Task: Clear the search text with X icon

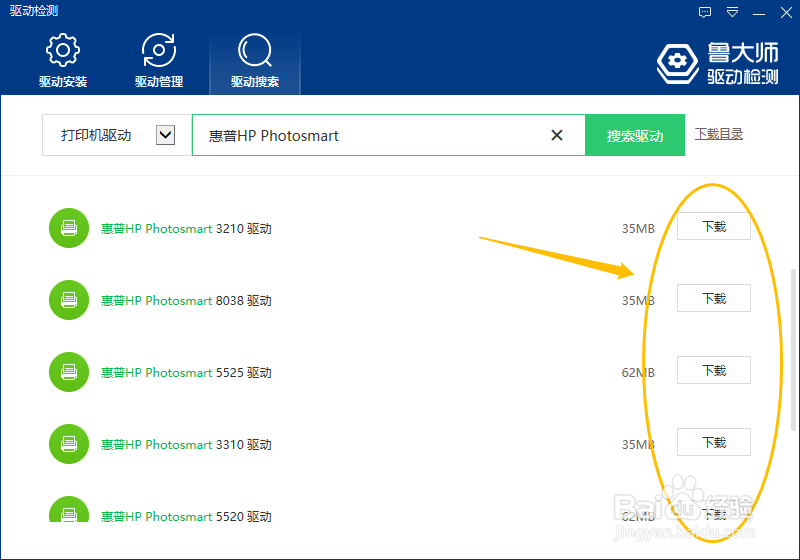Action: [557, 135]
